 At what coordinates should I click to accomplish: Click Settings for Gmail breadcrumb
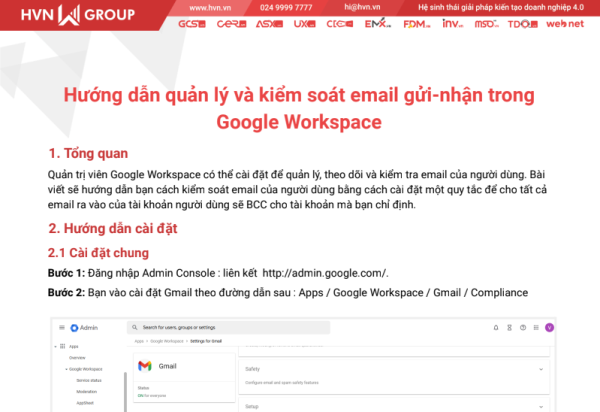pos(206,341)
